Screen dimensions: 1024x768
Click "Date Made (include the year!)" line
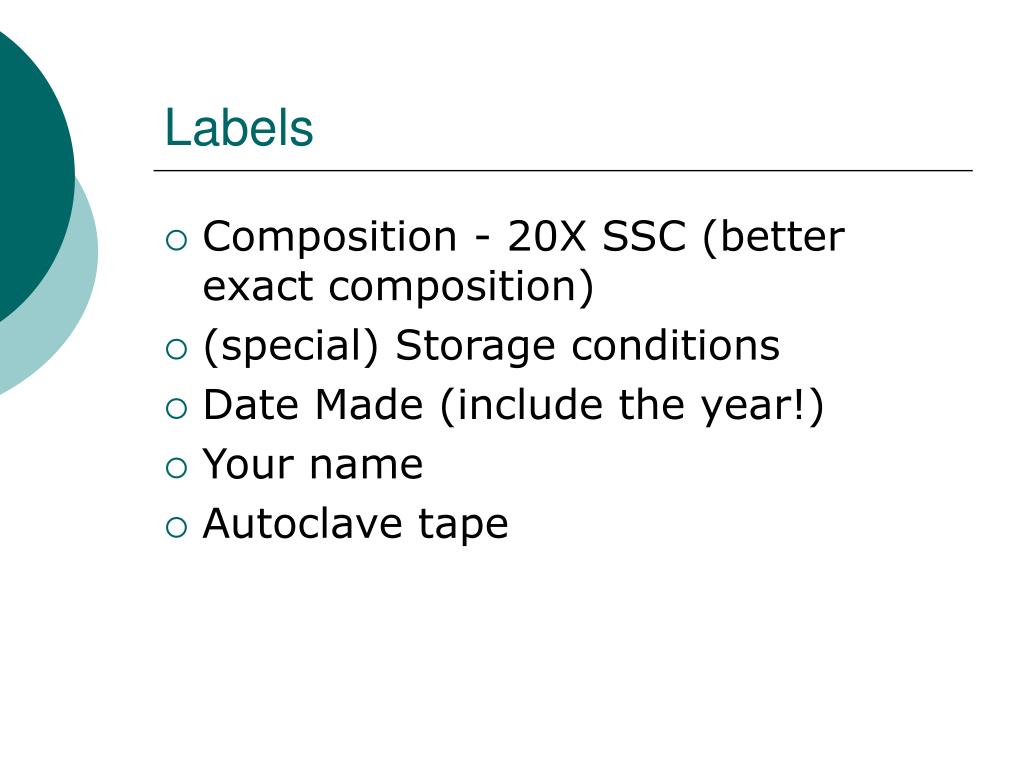point(513,406)
